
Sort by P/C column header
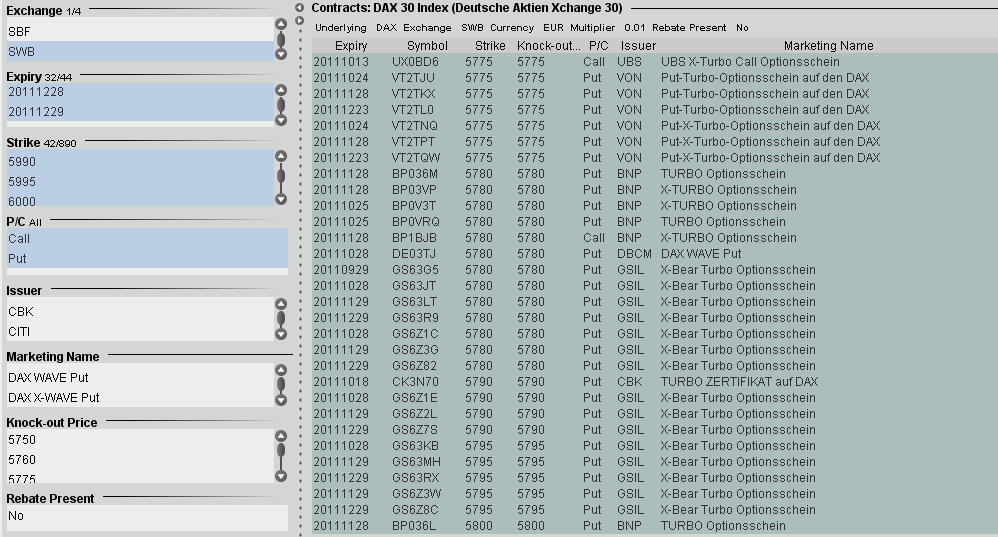tap(598, 46)
